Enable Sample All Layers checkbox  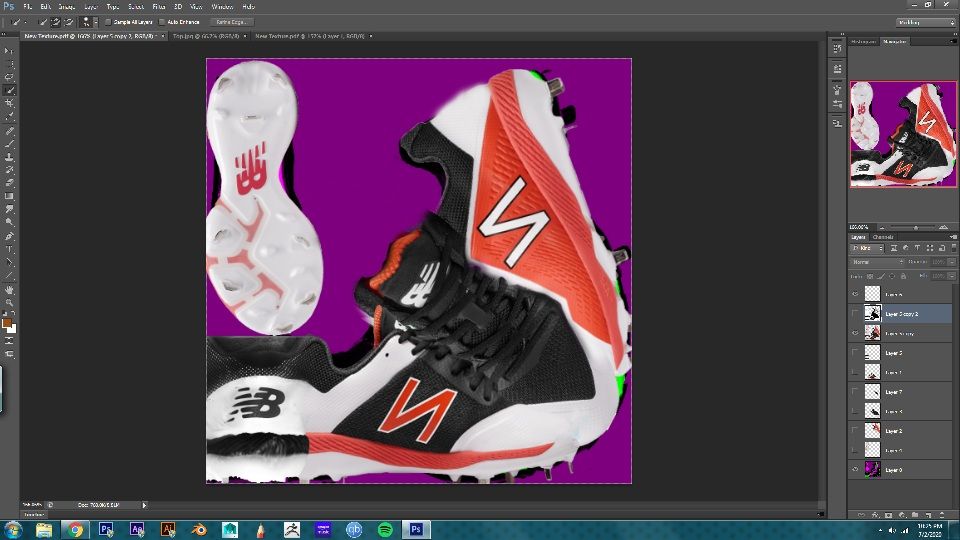pyautogui.click(x=108, y=22)
